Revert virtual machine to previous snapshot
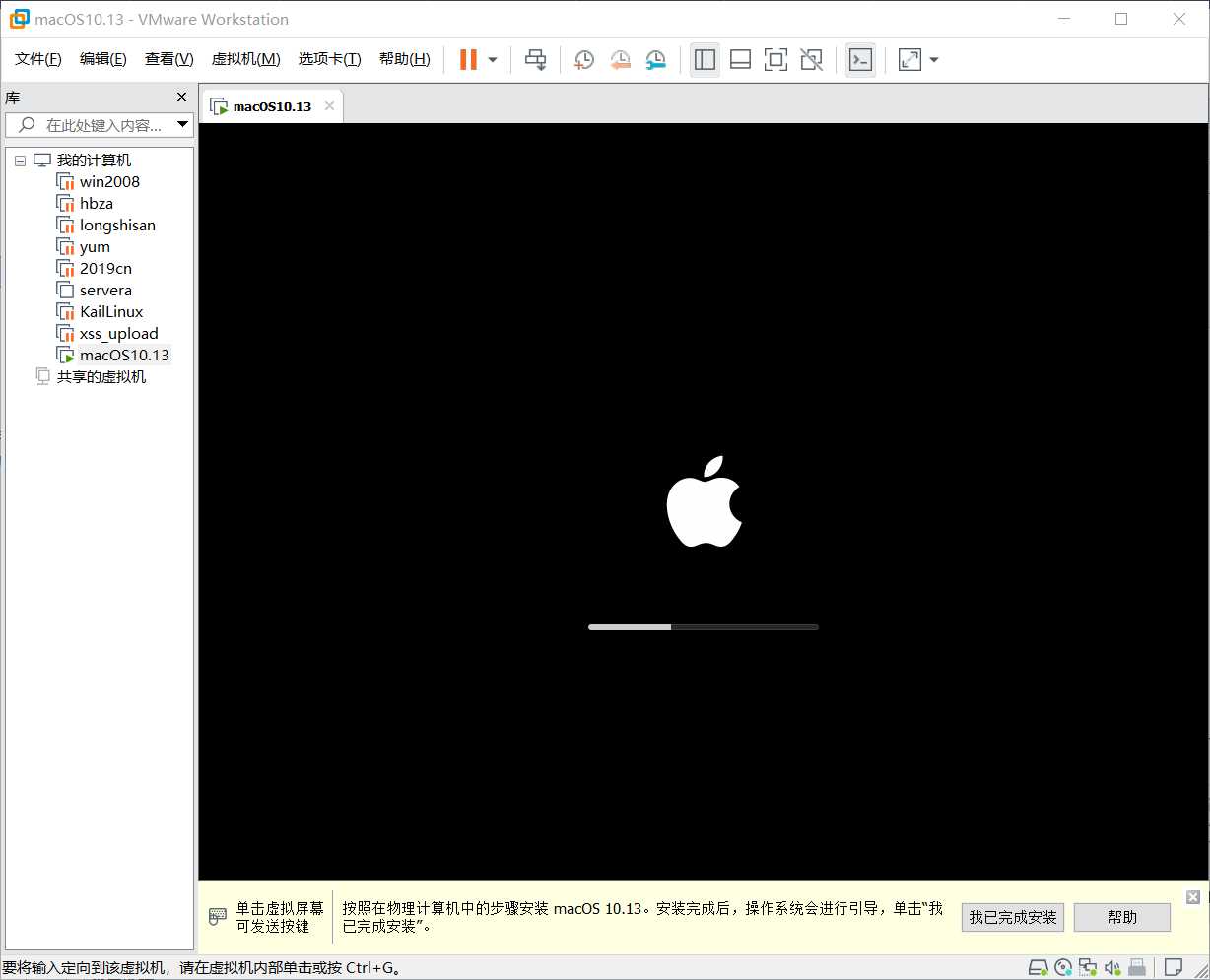1210x980 pixels. (620, 60)
